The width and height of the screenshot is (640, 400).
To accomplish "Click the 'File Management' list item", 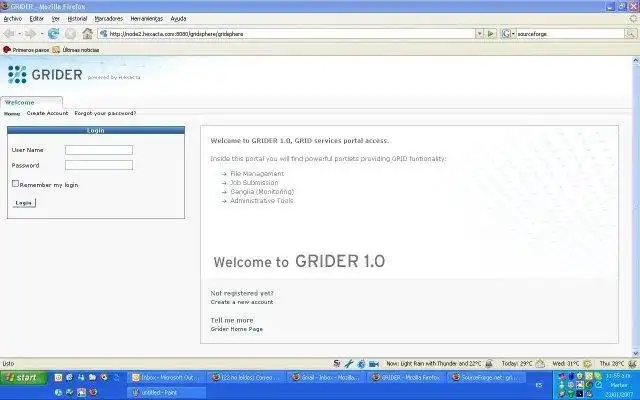I will click(x=257, y=173).
